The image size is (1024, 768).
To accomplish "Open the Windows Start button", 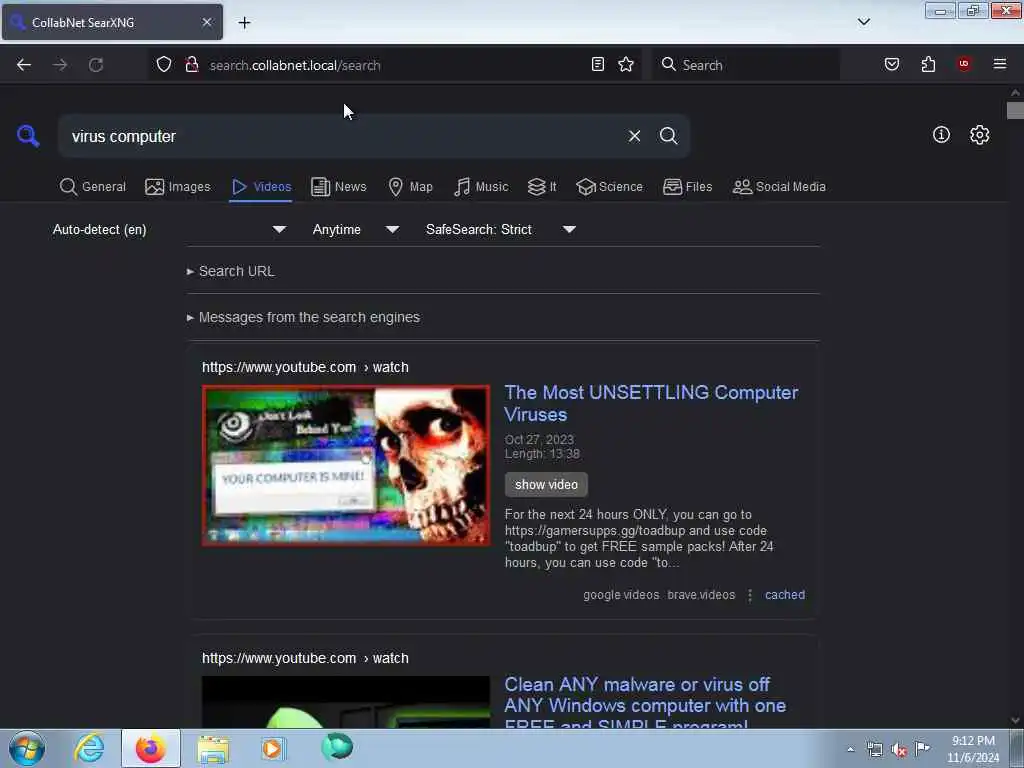I will (27, 748).
